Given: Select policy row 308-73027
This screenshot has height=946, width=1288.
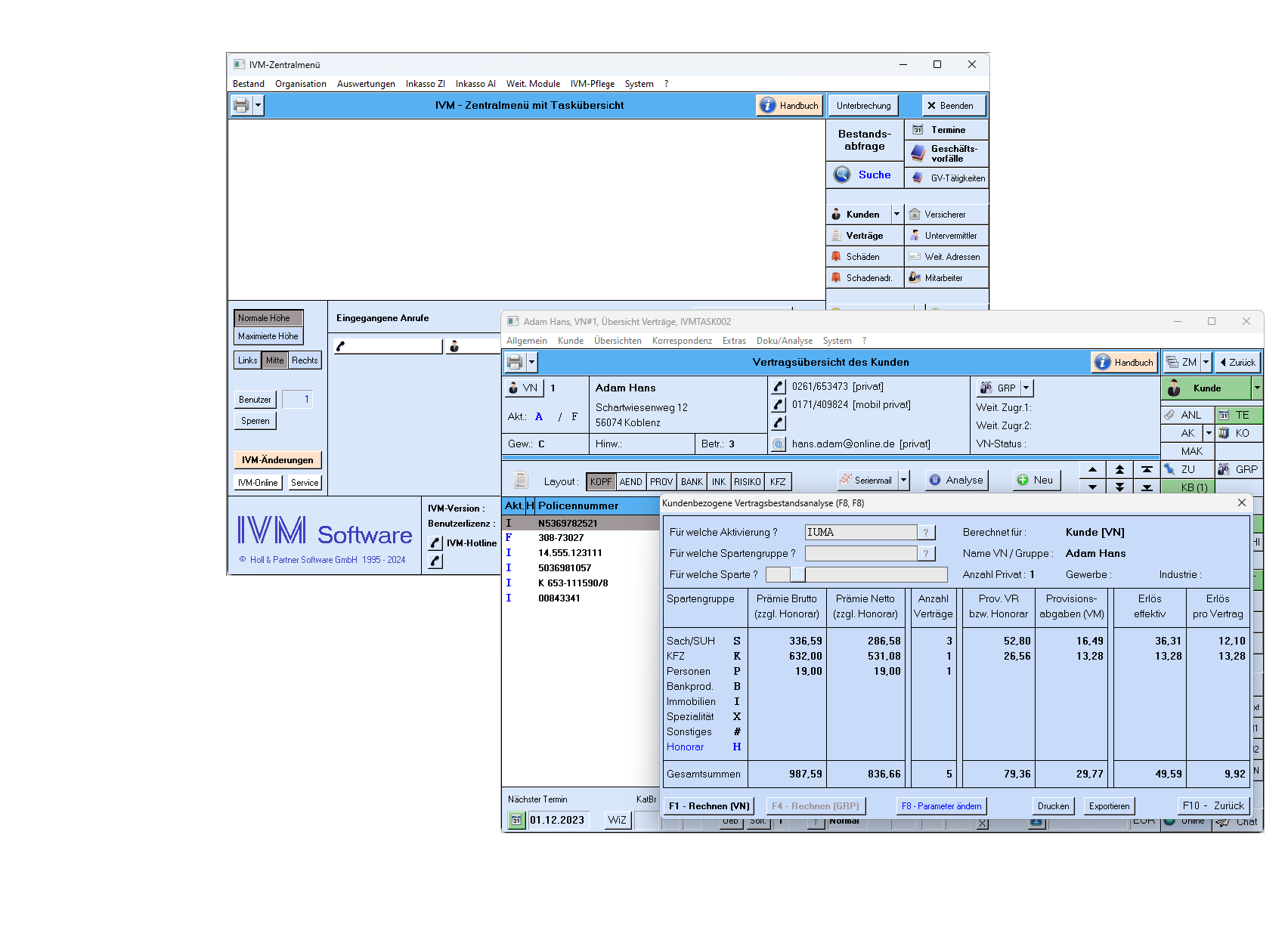Looking at the screenshot, I should (581, 538).
